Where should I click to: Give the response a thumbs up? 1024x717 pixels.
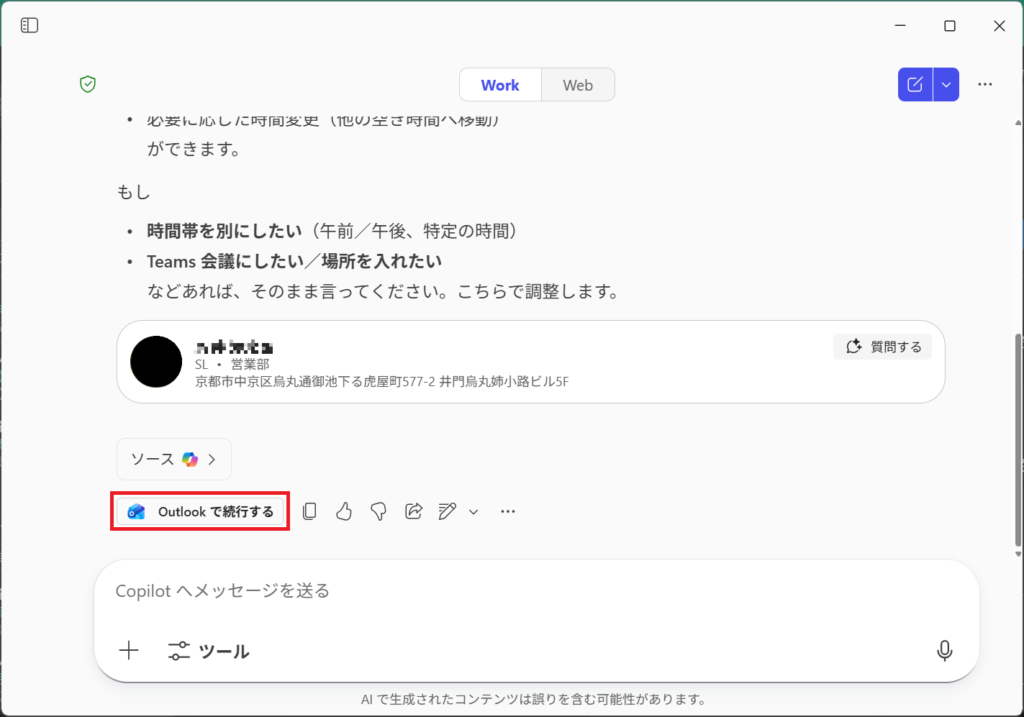[x=344, y=511]
